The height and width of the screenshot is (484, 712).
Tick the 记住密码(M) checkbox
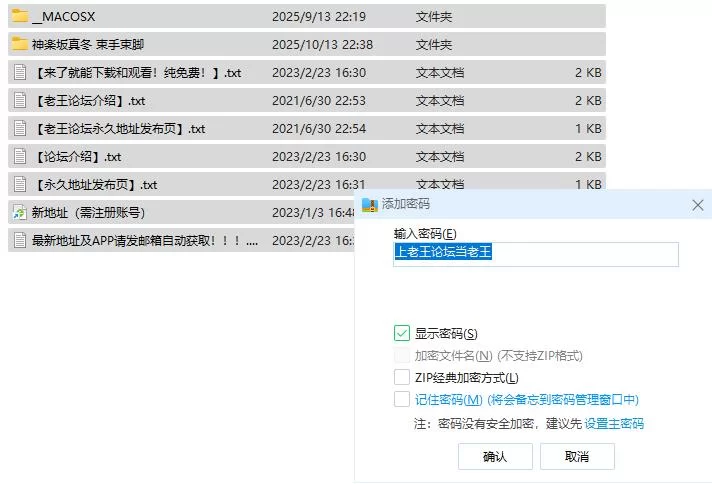402,400
